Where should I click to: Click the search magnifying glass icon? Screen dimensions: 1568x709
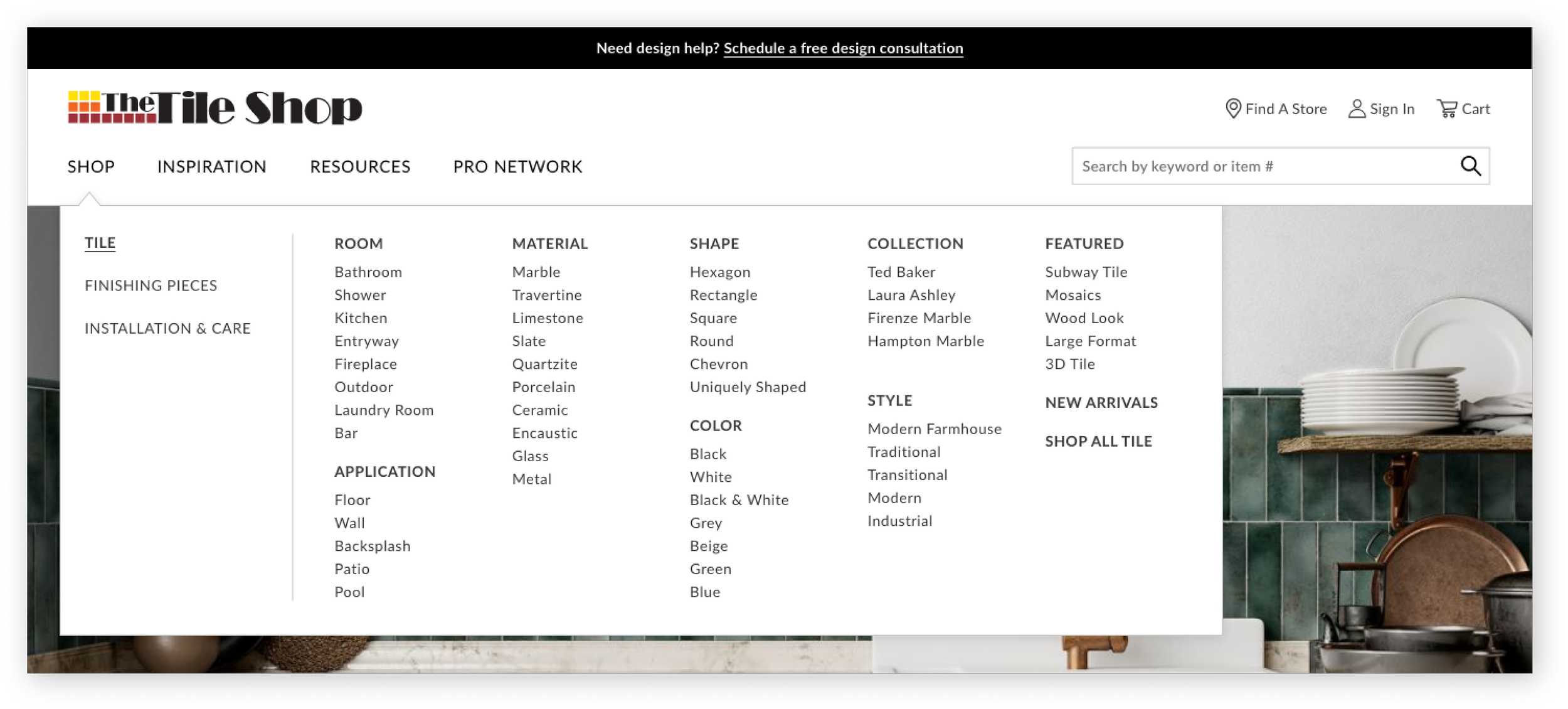tap(1470, 166)
